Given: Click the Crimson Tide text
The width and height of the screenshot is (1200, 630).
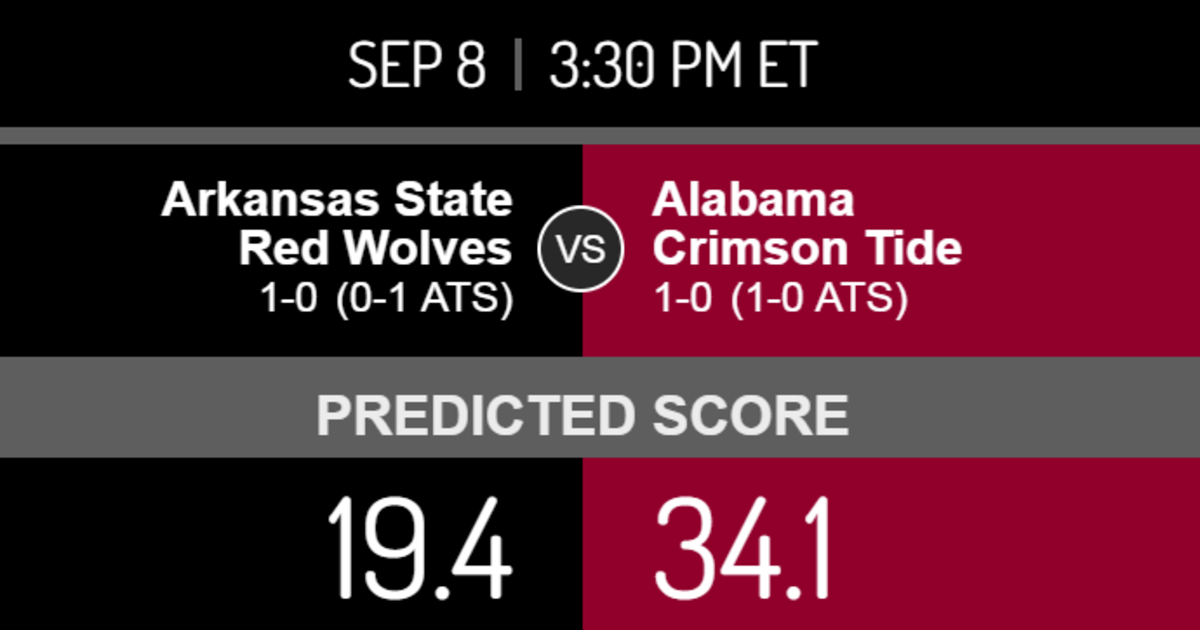Looking at the screenshot, I should coord(807,248).
